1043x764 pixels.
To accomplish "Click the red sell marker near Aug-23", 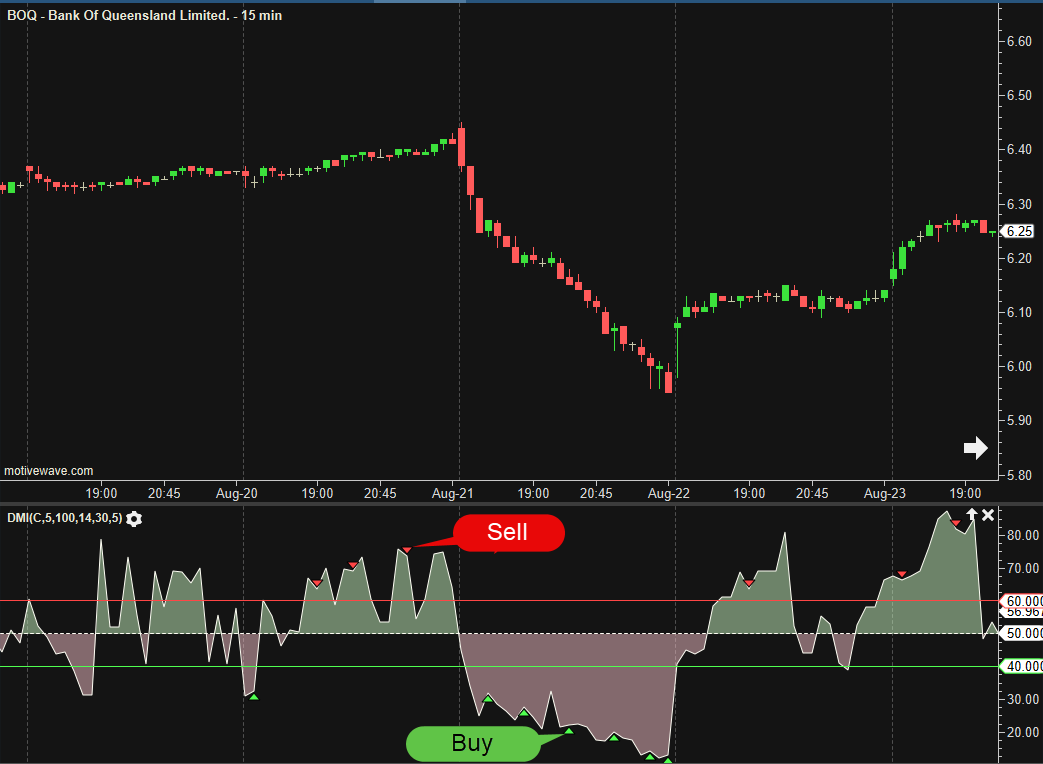I will [902, 574].
